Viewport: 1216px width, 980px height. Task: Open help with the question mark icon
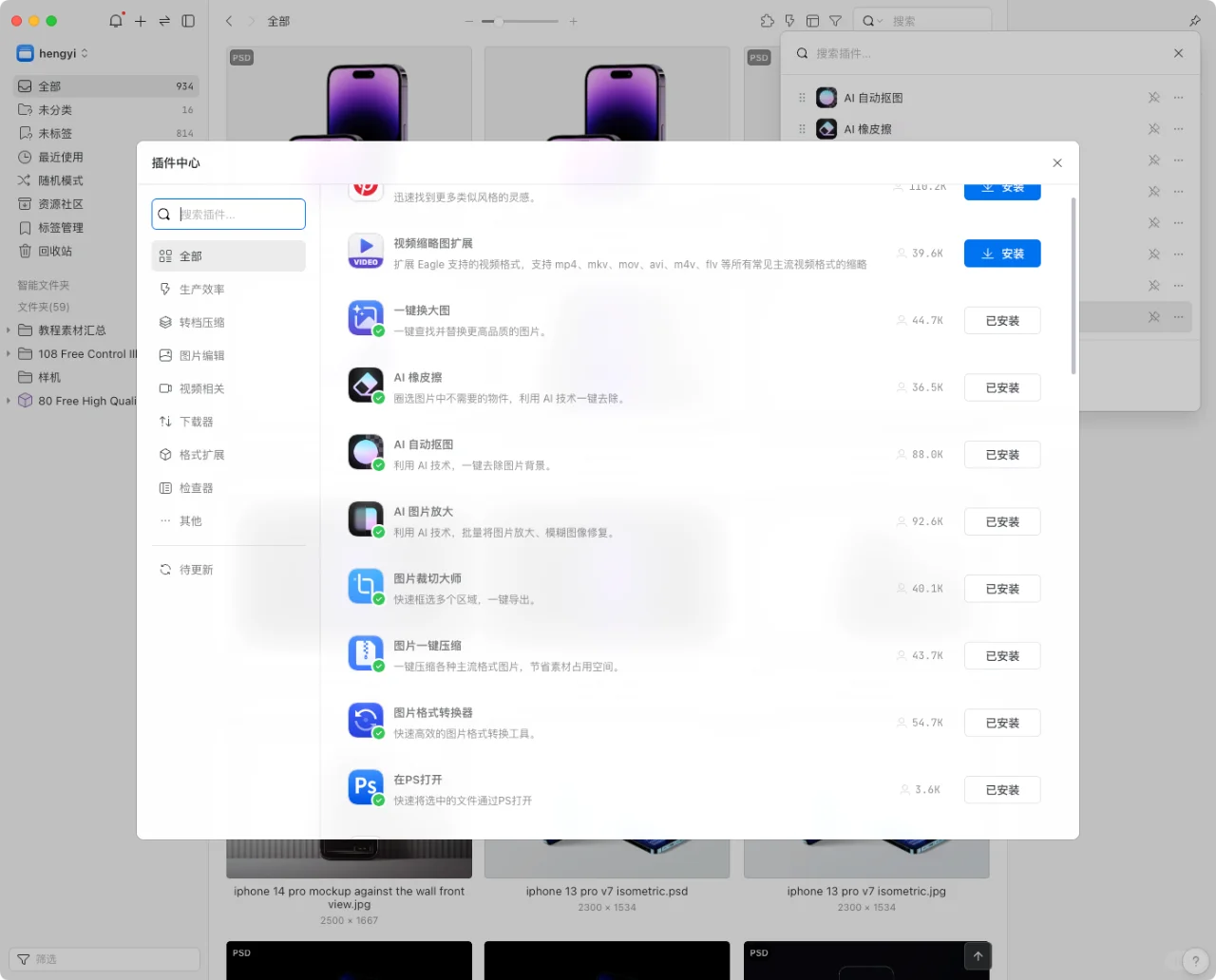[1195, 961]
